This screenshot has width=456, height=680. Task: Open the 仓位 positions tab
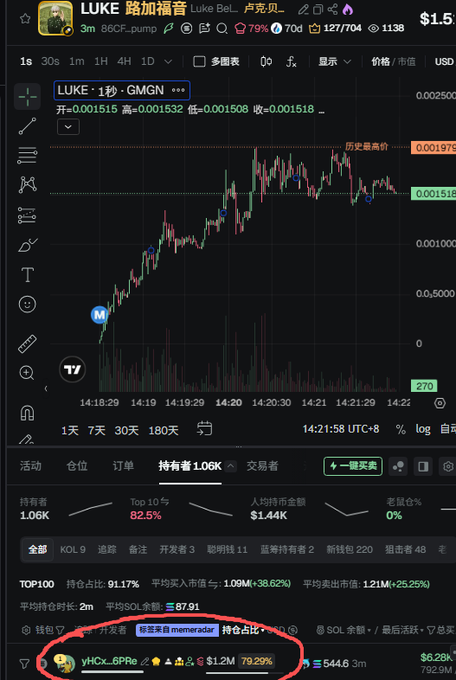click(77, 466)
